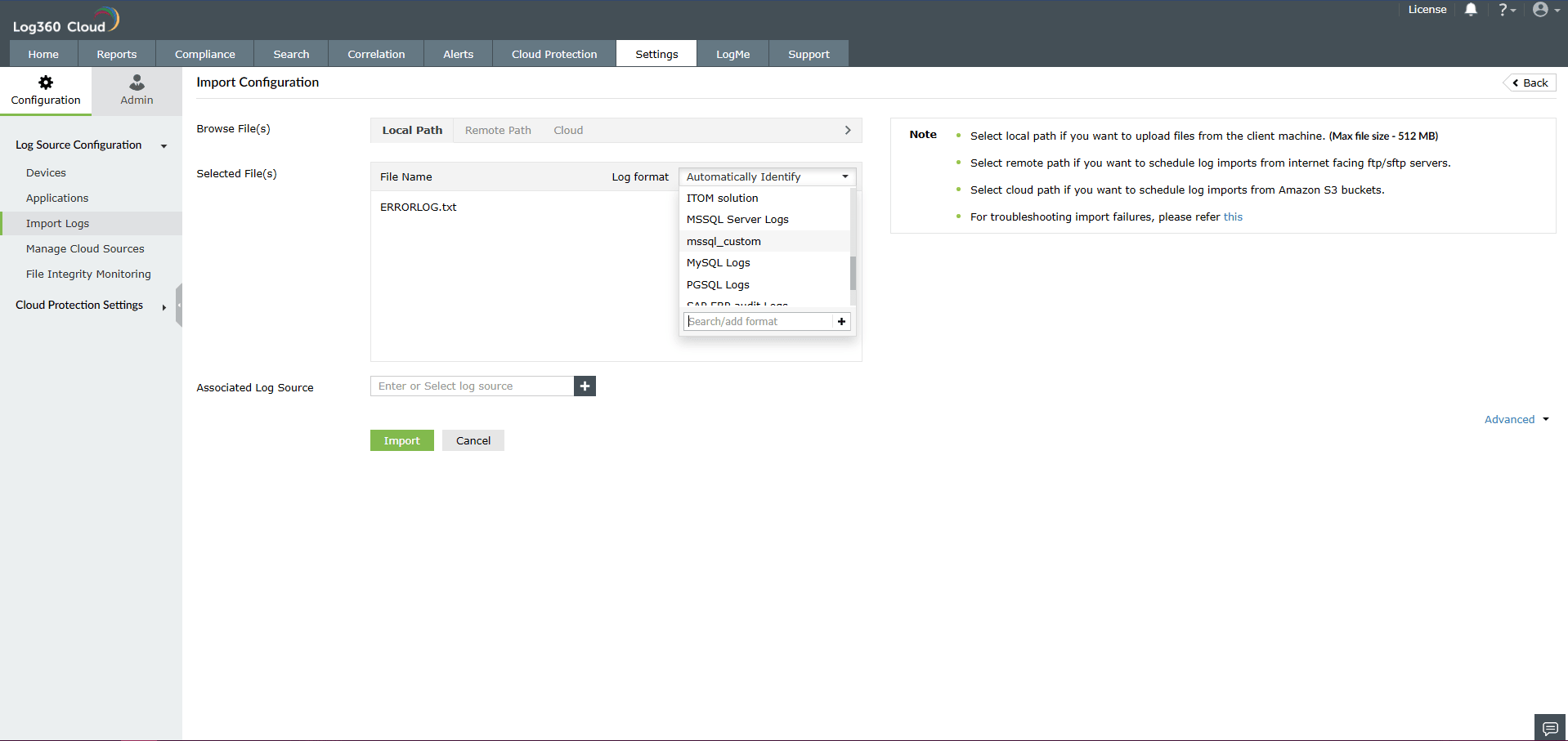The width and height of the screenshot is (1568, 741).
Task: Click the Import button
Action: pos(401,440)
